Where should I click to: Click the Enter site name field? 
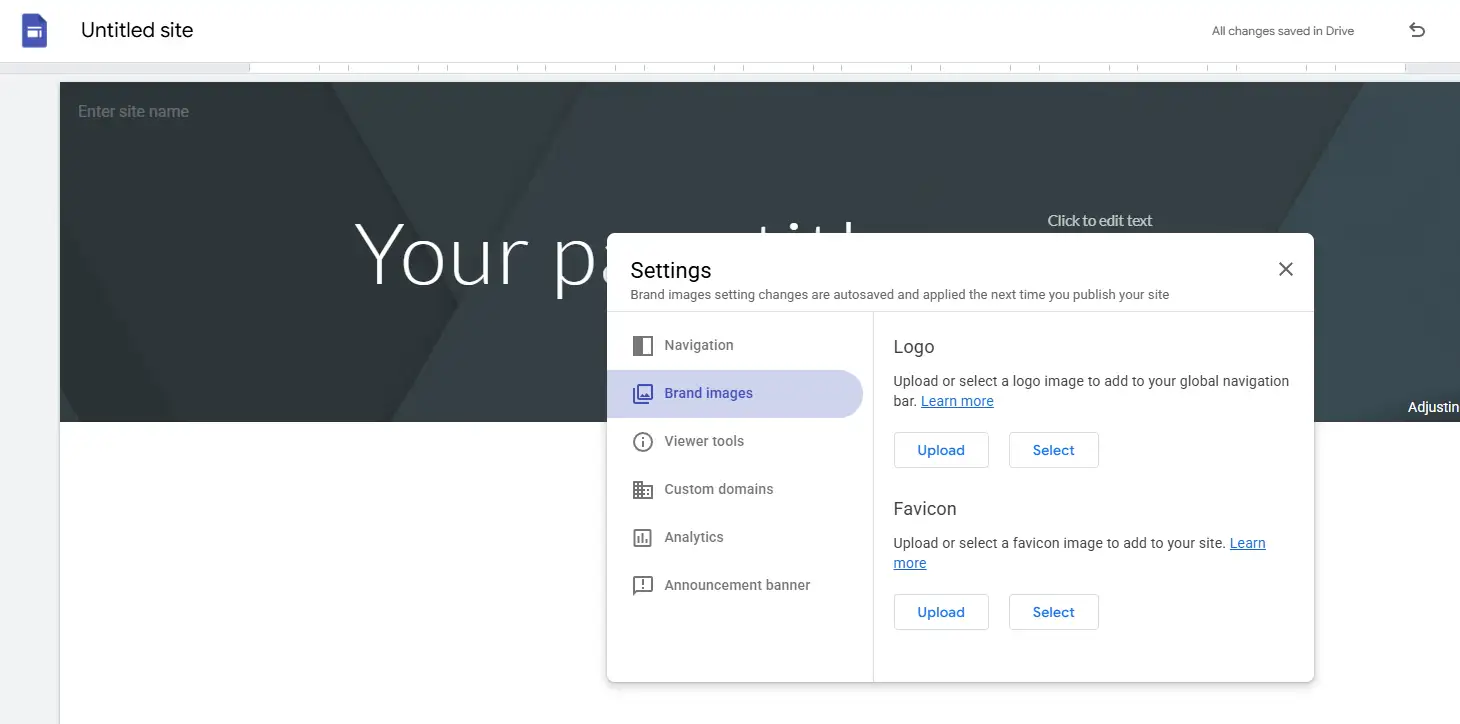[x=134, y=112]
